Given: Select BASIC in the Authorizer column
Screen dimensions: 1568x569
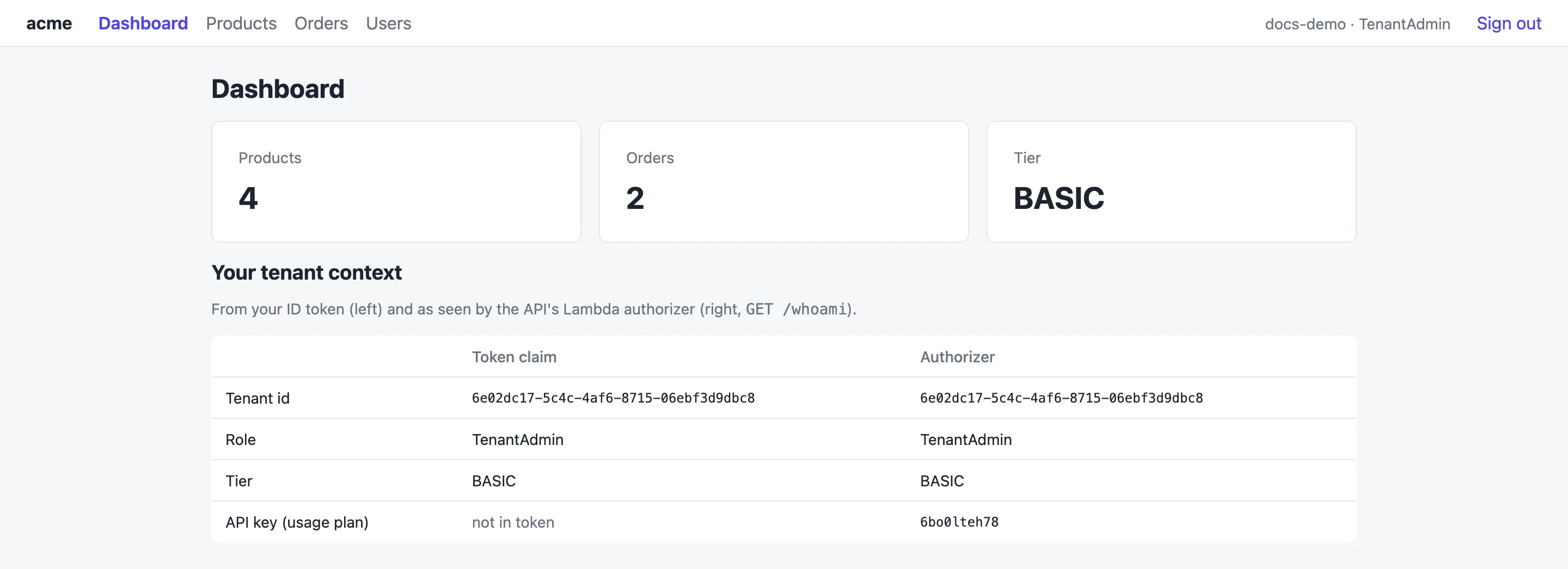Looking at the screenshot, I should [x=942, y=481].
